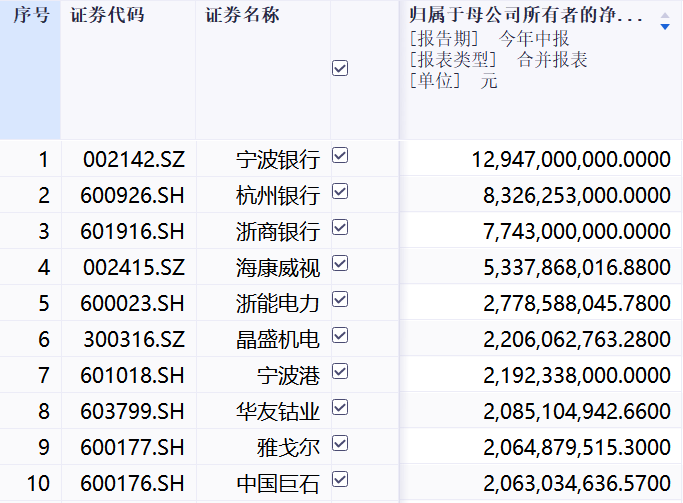The image size is (683, 503).
Task: Select the value 2,778,588,045.7800
Action: click(x=577, y=304)
